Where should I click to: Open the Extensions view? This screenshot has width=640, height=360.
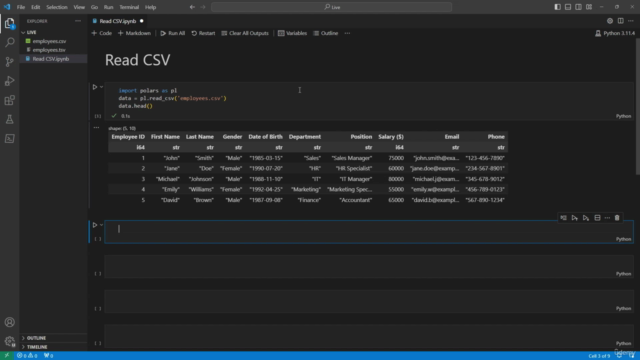[9, 100]
